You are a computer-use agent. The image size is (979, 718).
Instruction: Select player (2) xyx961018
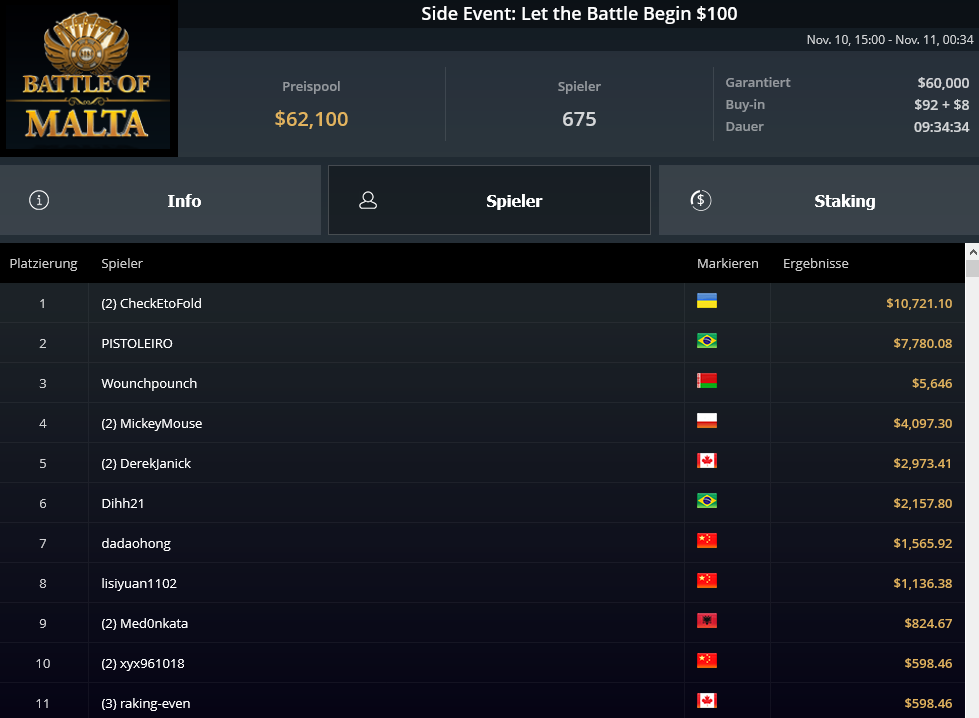[x=143, y=663]
